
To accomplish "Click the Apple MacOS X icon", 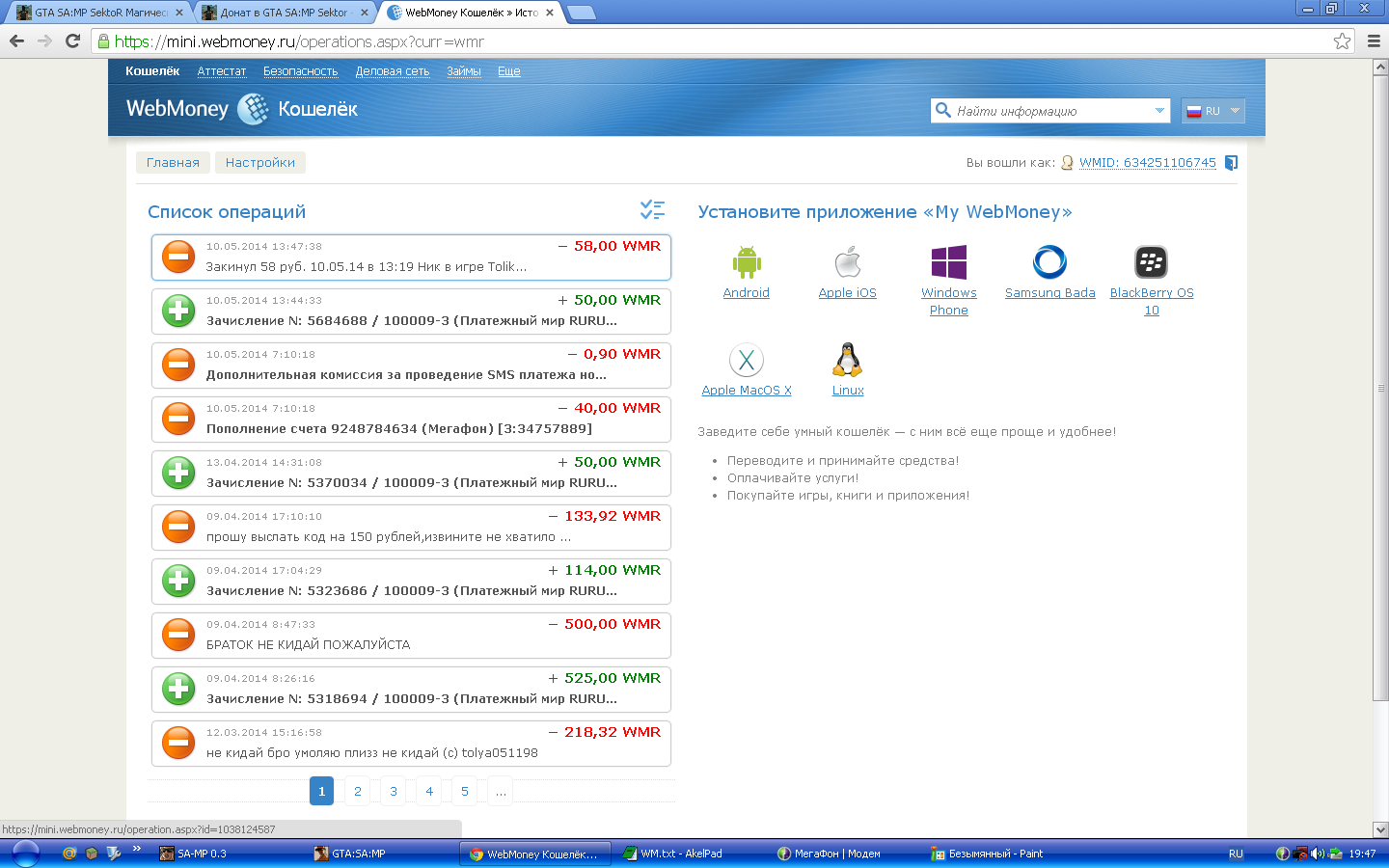I will tap(747, 360).
